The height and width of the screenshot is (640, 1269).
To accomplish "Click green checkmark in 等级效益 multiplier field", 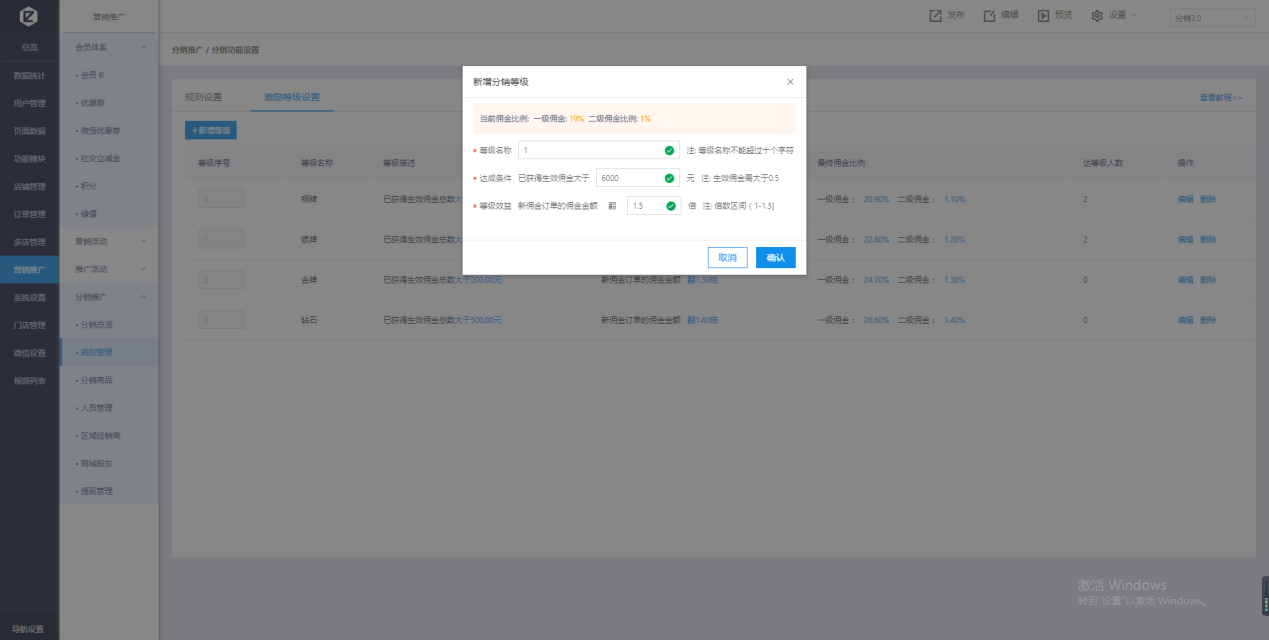I will 669,206.
